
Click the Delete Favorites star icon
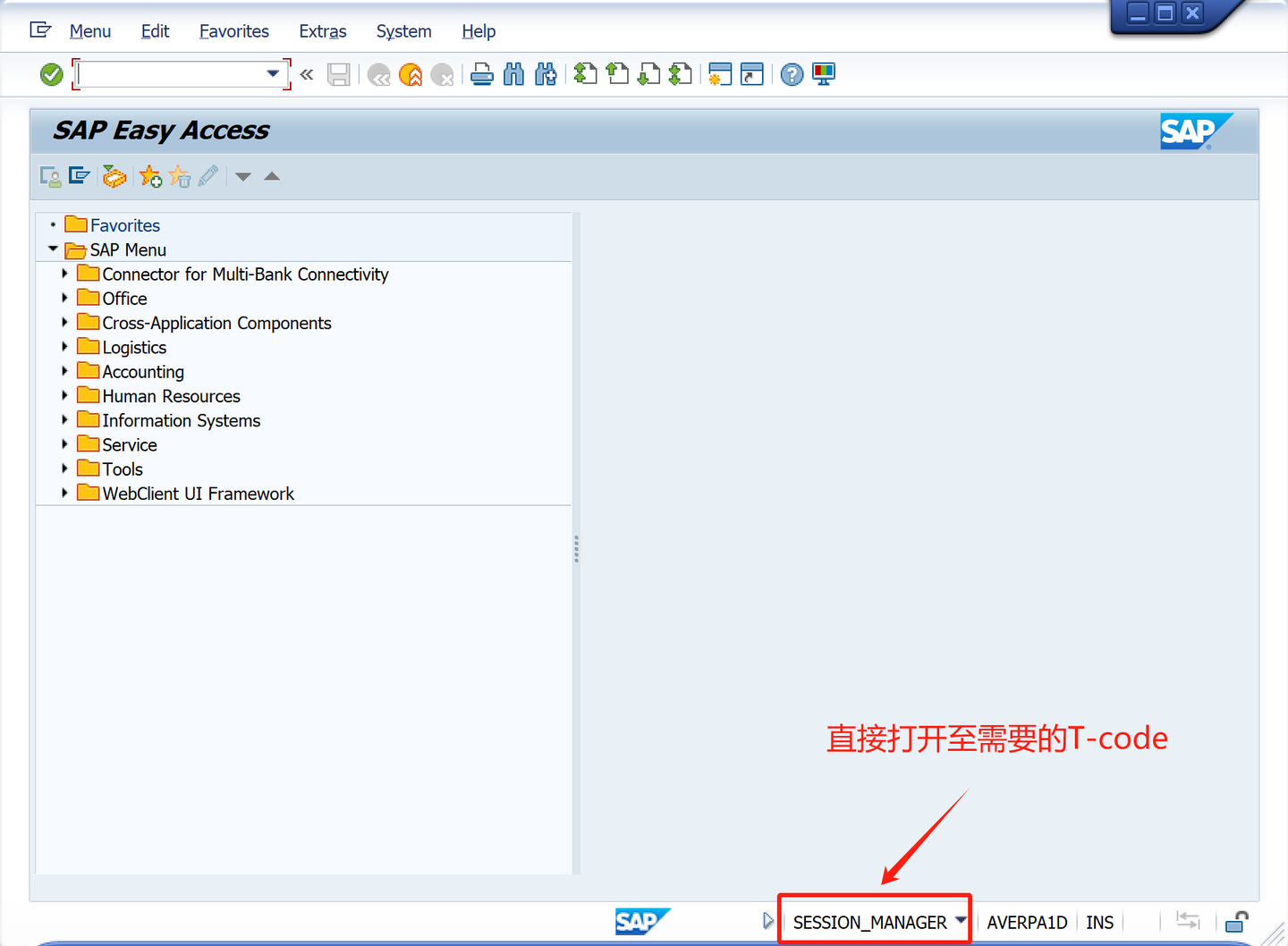pos(180,176)
